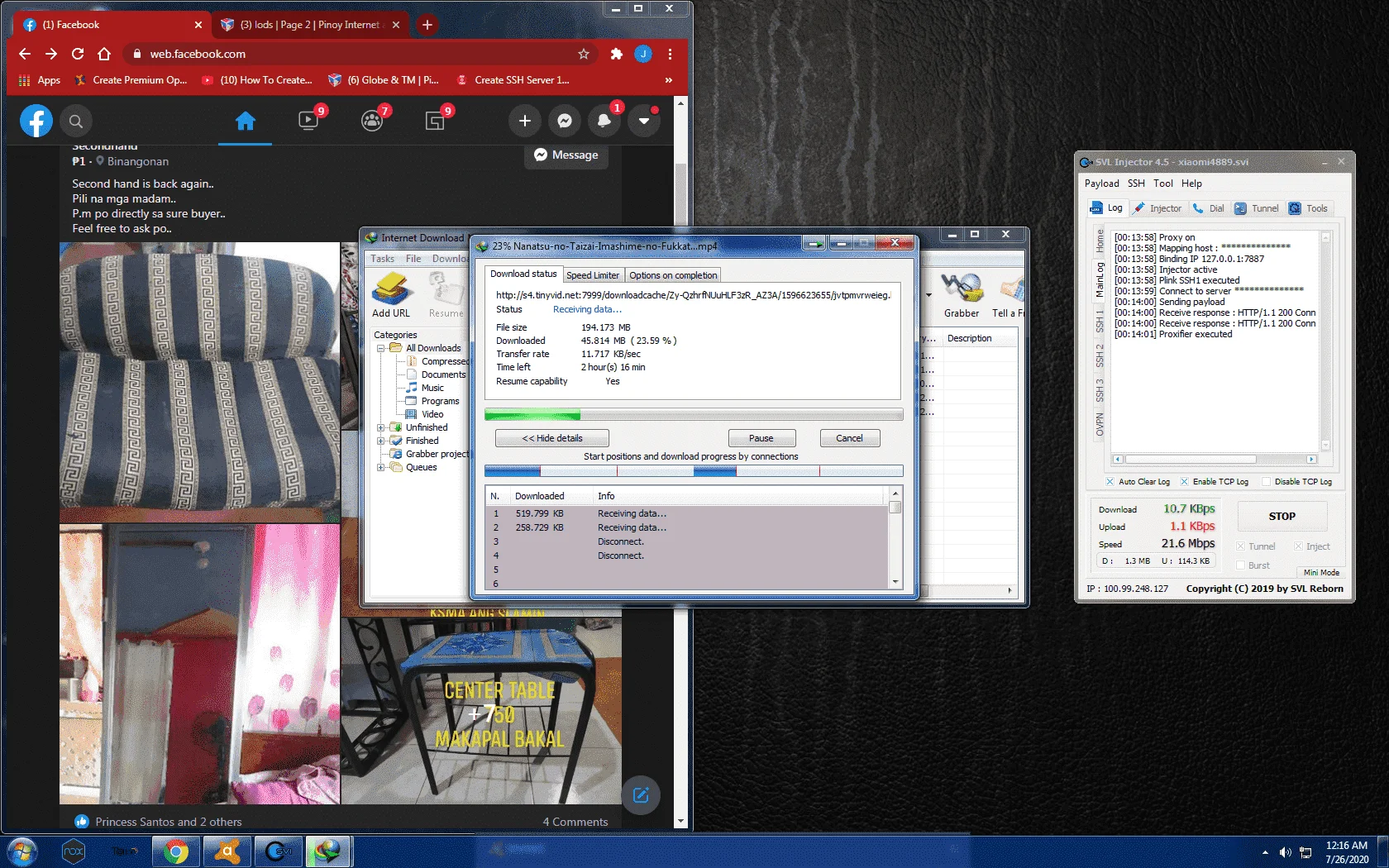Click the striped sofa photo thumbnail
Image resolution: width=1389 pixels, height=868 pixels.
(199, 382)
